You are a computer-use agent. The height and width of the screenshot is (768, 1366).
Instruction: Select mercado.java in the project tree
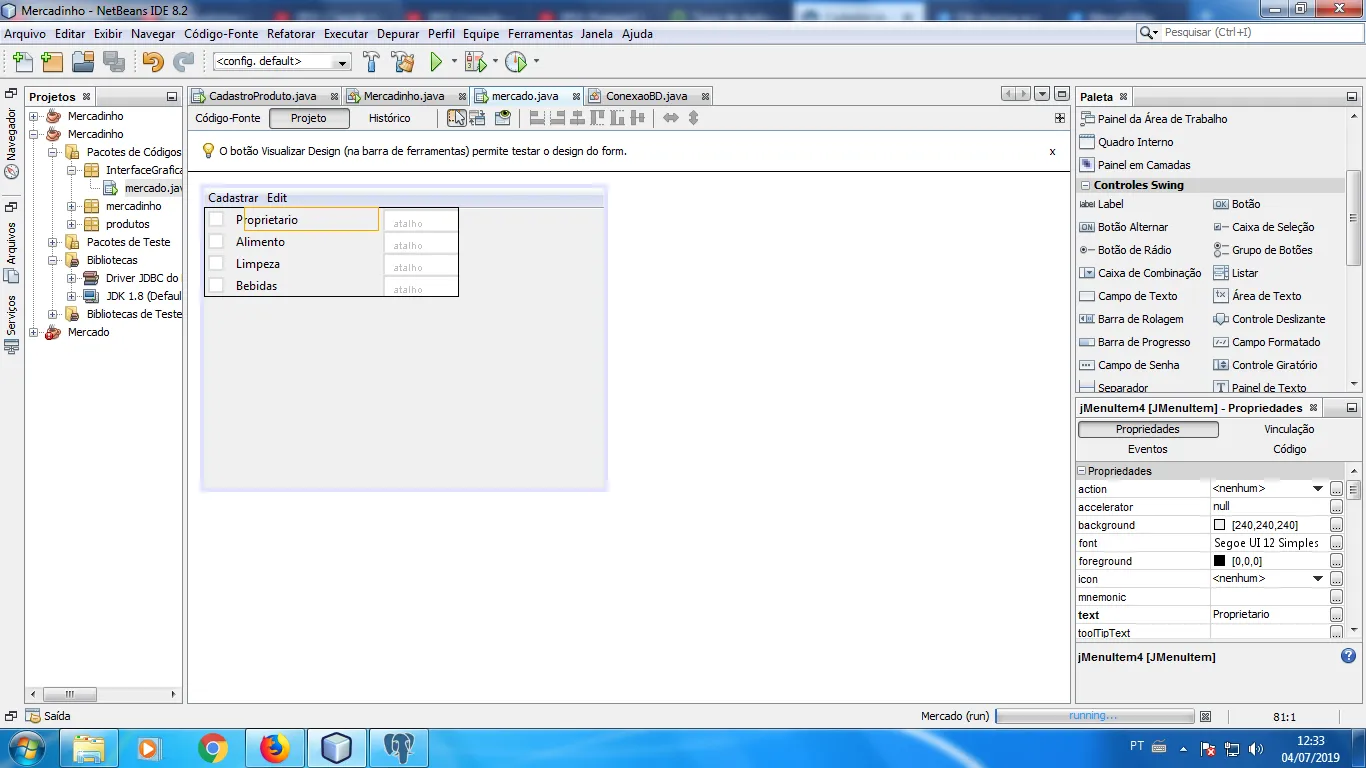[x=153, y=188]
